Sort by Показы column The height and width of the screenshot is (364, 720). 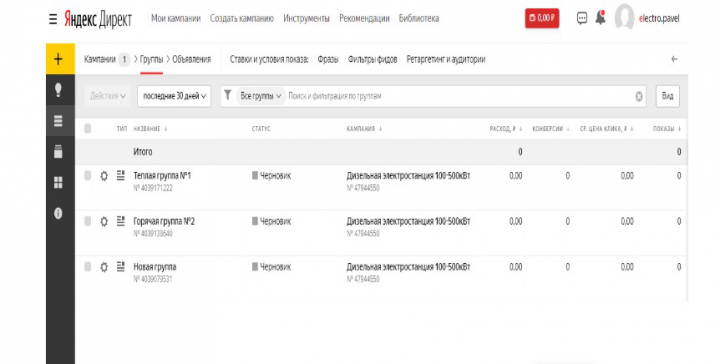click(x=667, y=129)
